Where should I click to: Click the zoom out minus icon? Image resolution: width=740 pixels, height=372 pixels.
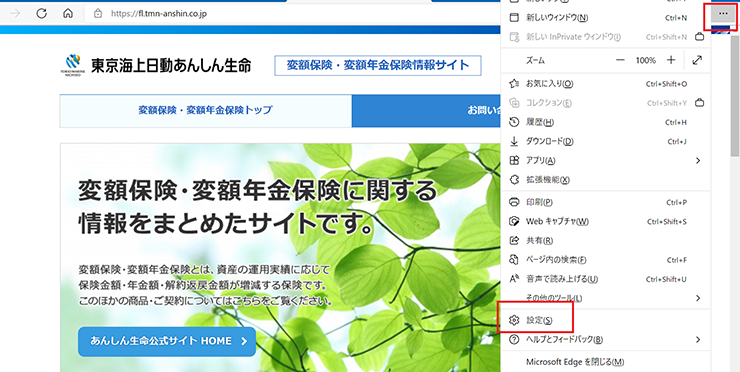coord(620,60)
